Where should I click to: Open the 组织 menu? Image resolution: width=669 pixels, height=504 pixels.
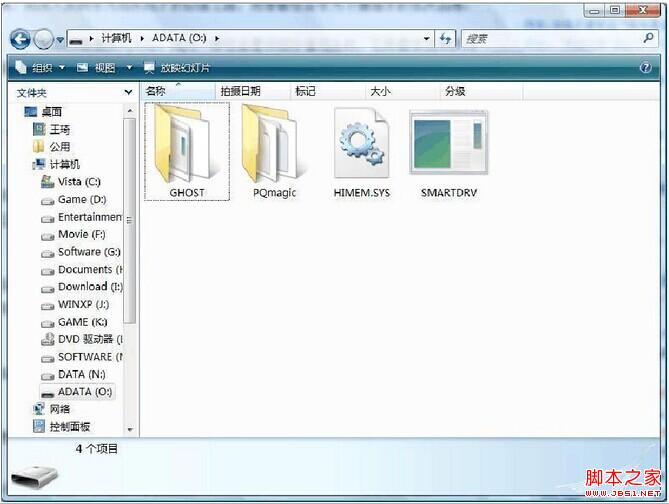tap(40, 67)
